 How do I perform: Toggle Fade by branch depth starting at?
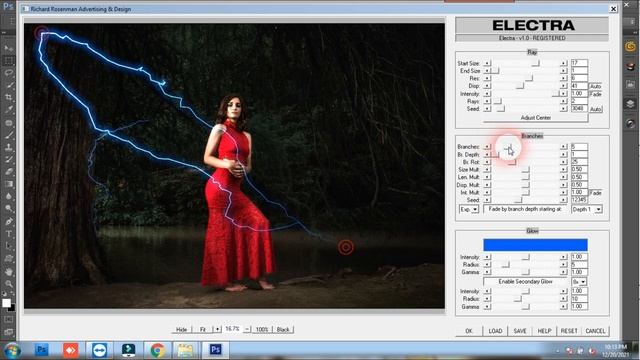point(525,209)
